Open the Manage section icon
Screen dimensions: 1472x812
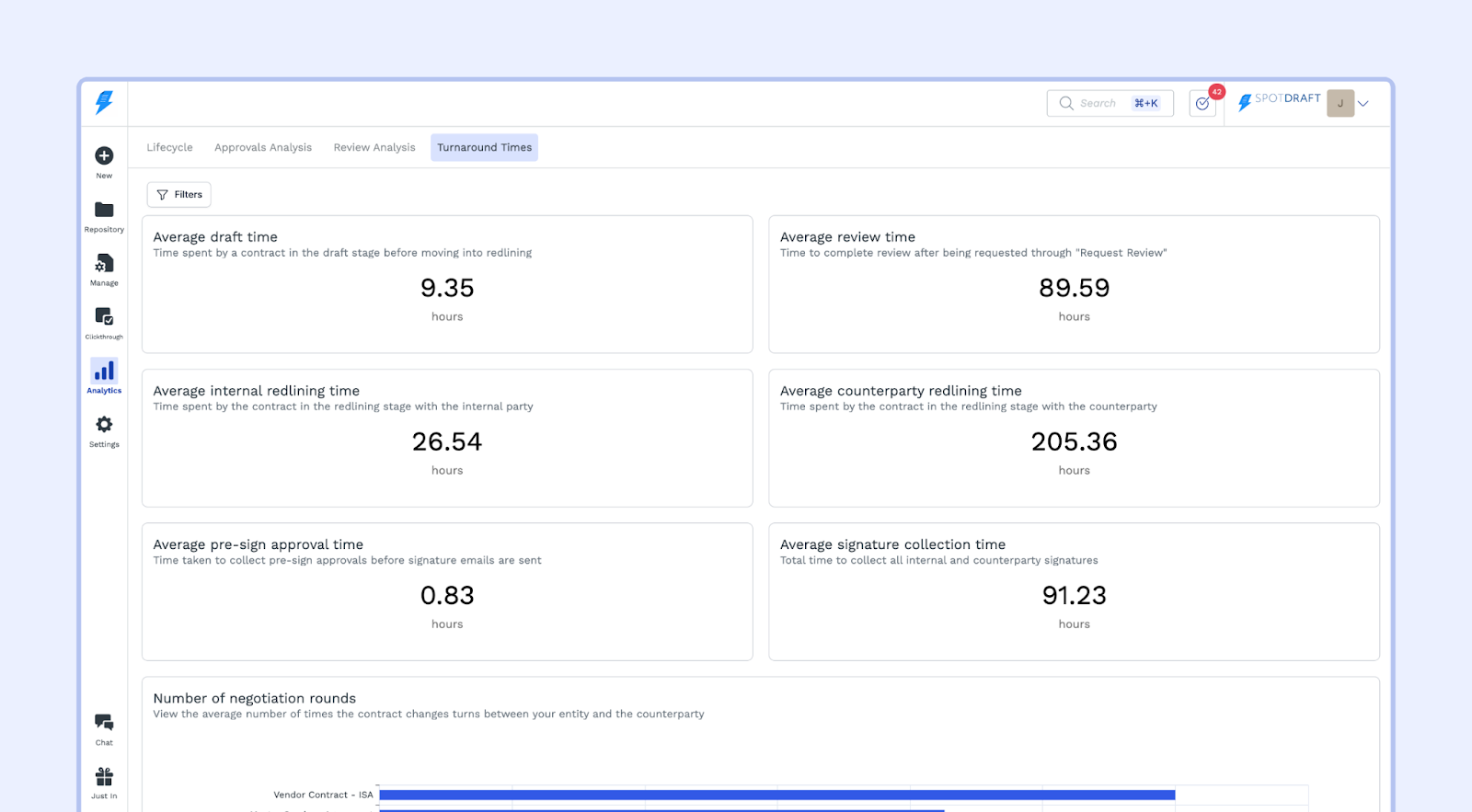click(104, 264)
